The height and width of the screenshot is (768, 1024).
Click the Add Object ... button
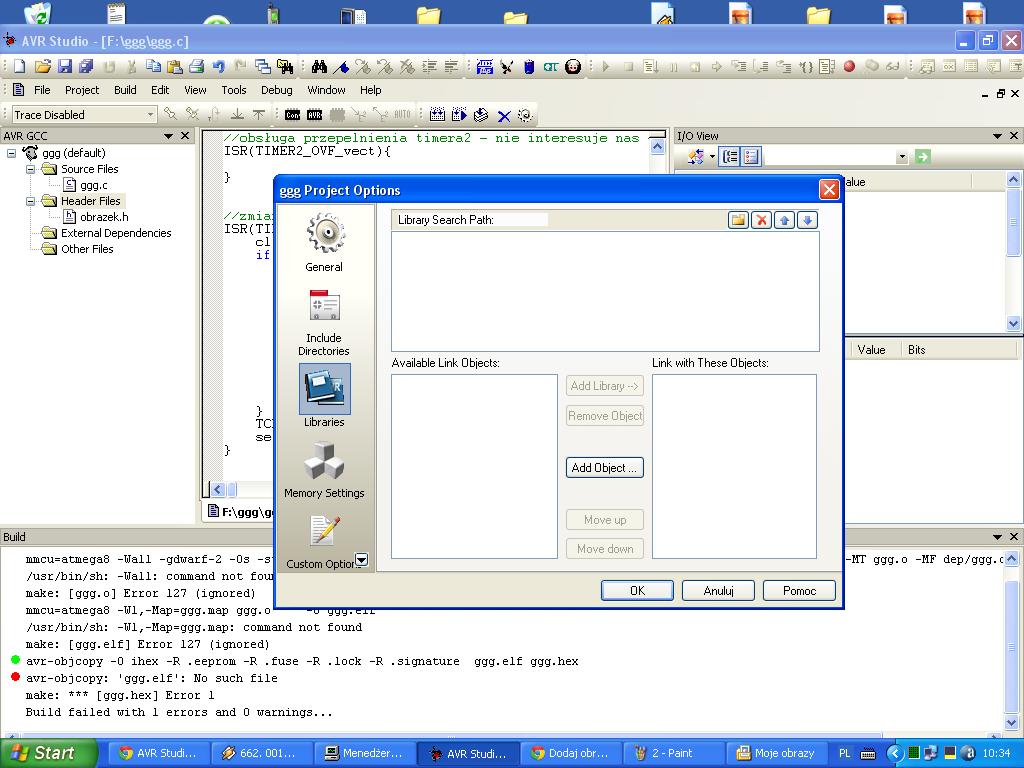605,468
